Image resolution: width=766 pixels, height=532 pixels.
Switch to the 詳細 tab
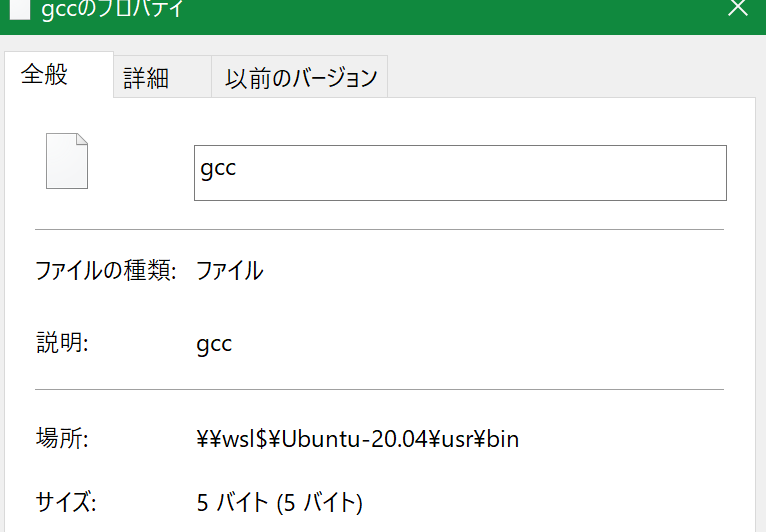click(146, 78)
